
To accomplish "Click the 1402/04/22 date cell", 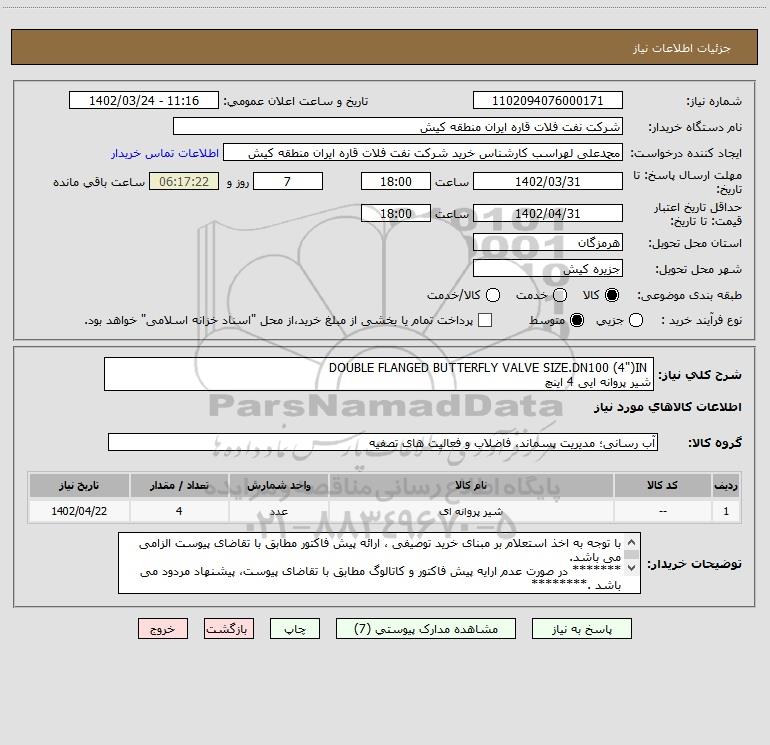I will tap(79, 511).
